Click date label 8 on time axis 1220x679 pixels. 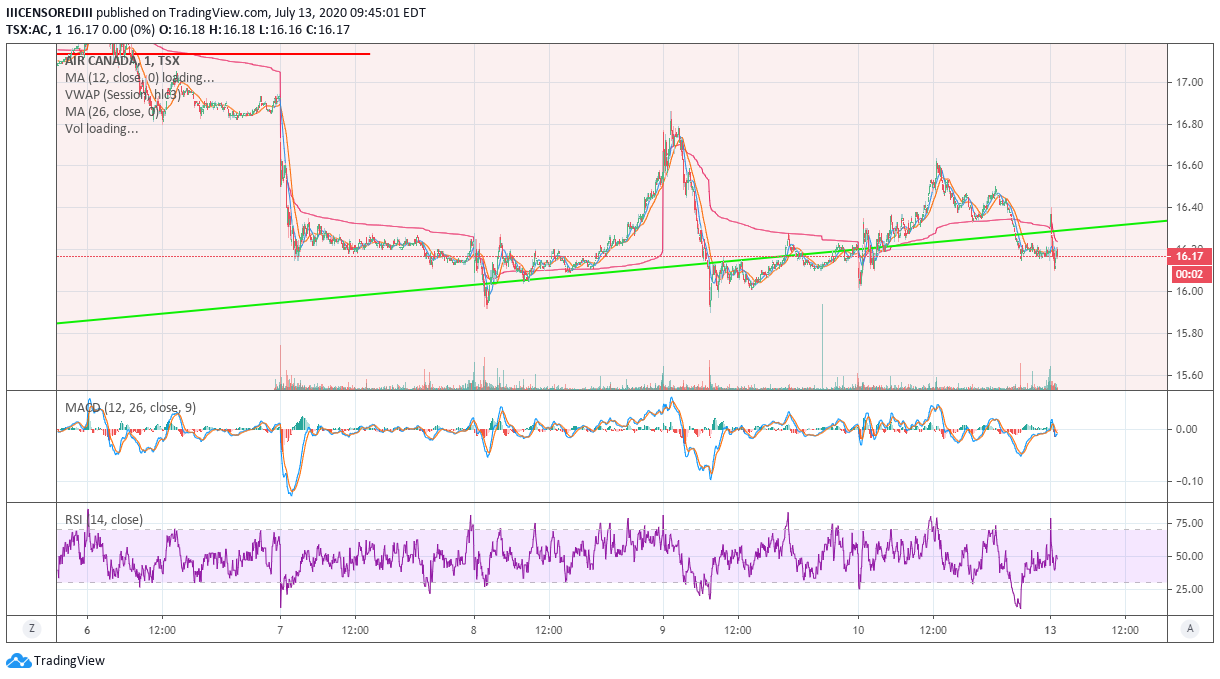point(474,630)
